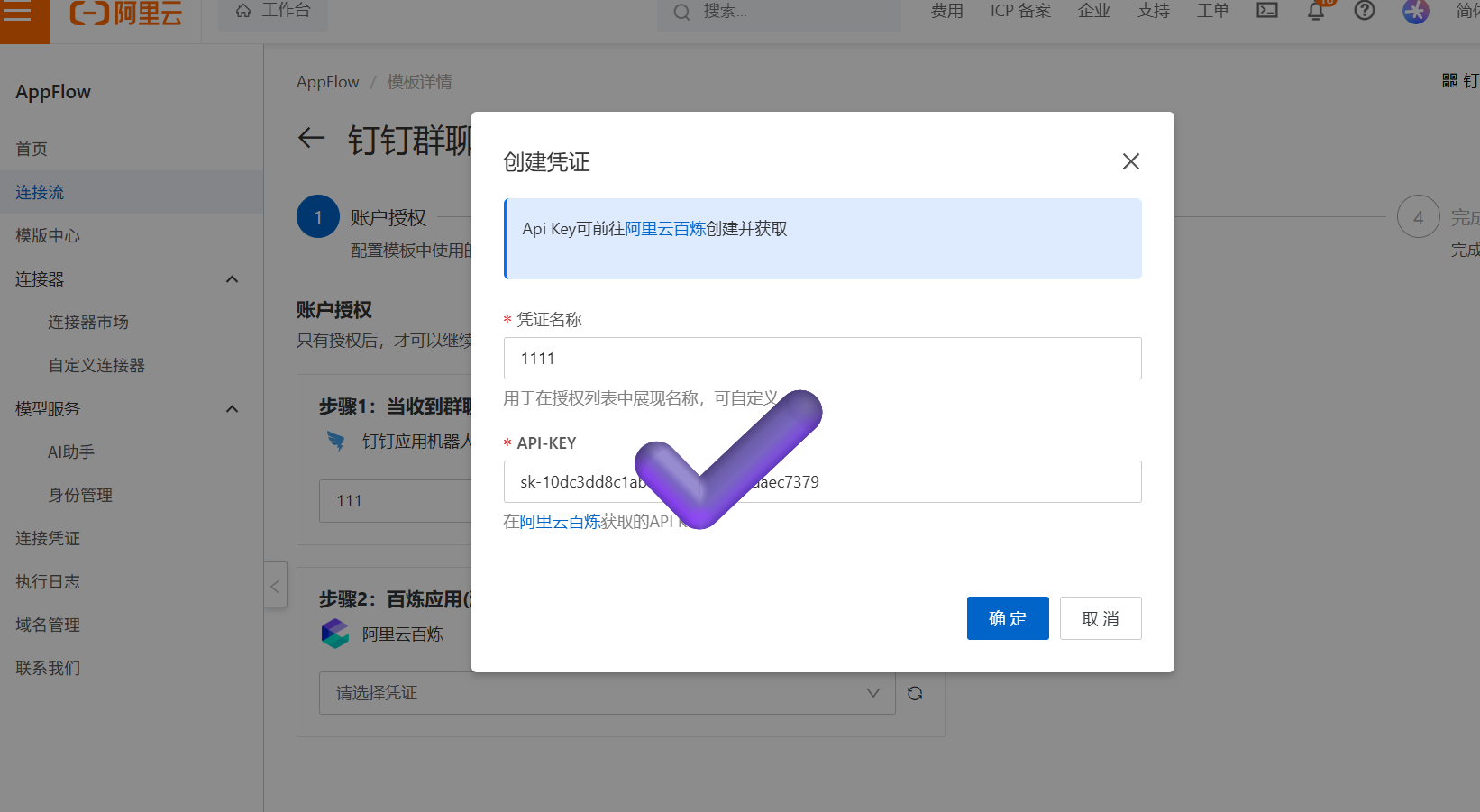Image resolution: width=1480 pixels, height=812 pixels.
Task: Click the 阿里云百炼 connector icon
Action: pos(335,634)
